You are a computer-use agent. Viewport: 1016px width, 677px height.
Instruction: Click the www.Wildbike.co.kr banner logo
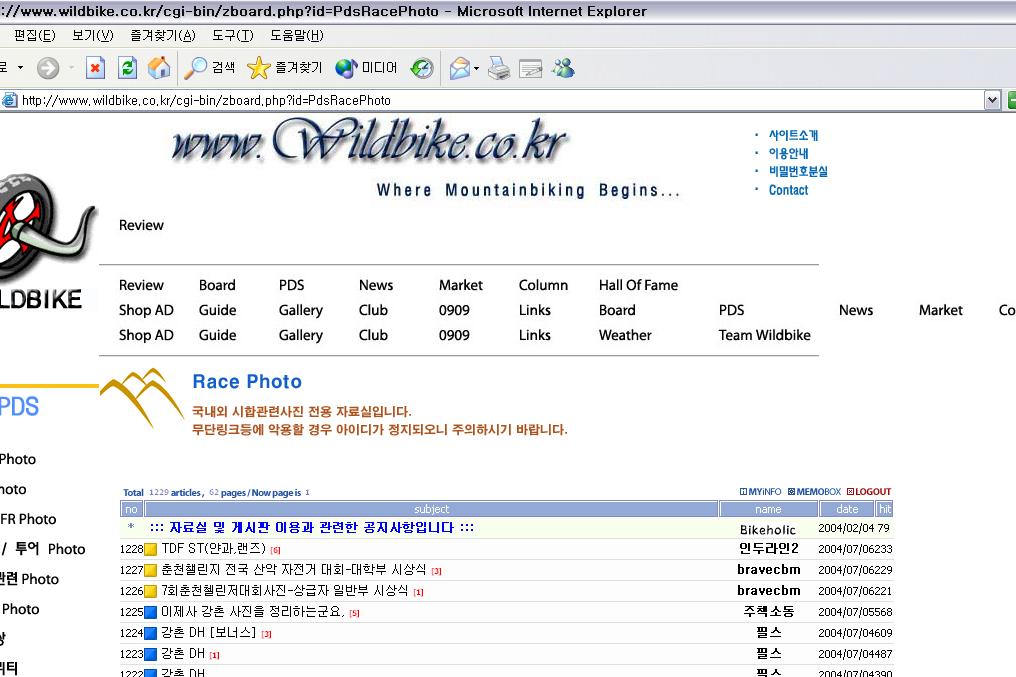[369, 140]
